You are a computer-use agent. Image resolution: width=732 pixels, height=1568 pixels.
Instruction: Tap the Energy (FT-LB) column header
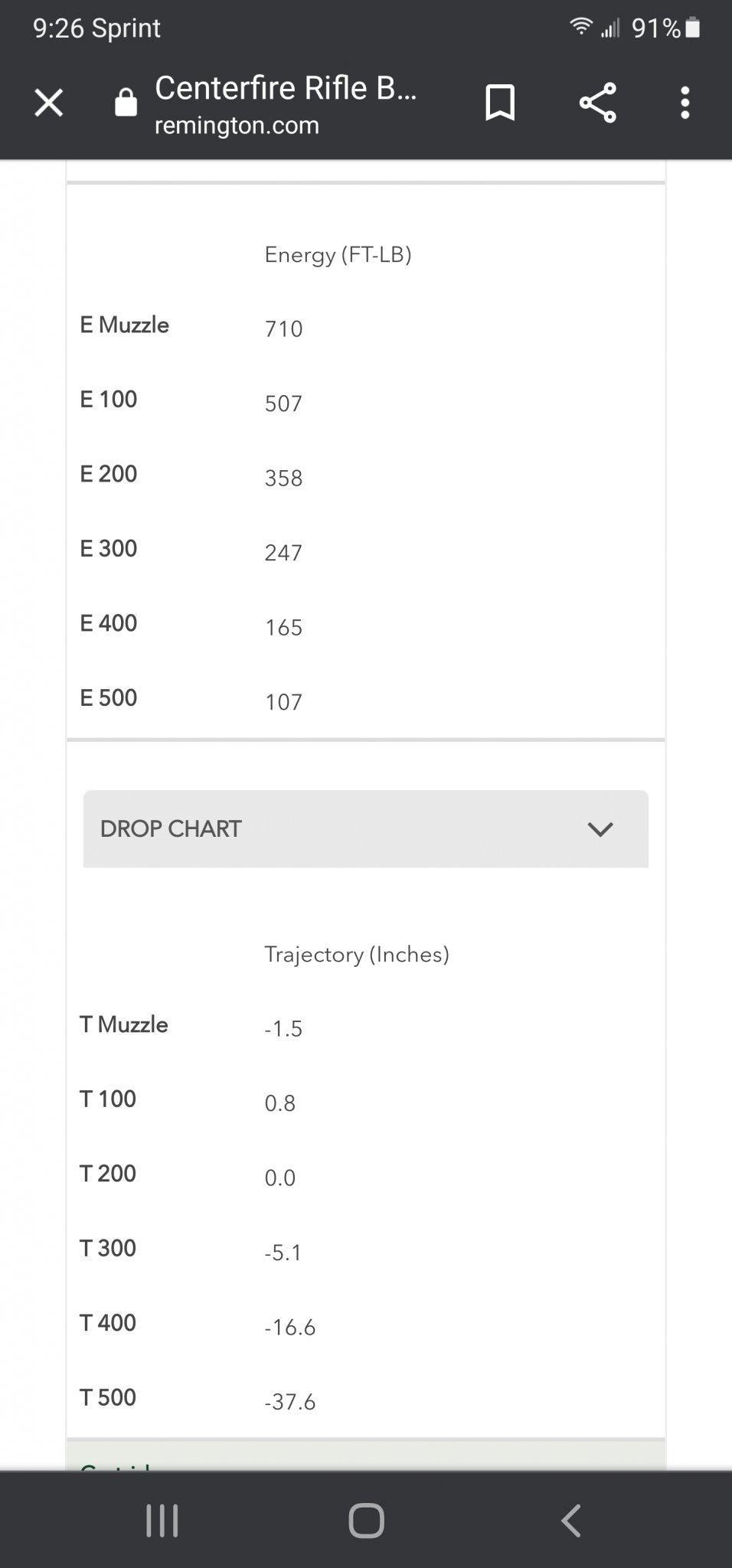(338, 255)
